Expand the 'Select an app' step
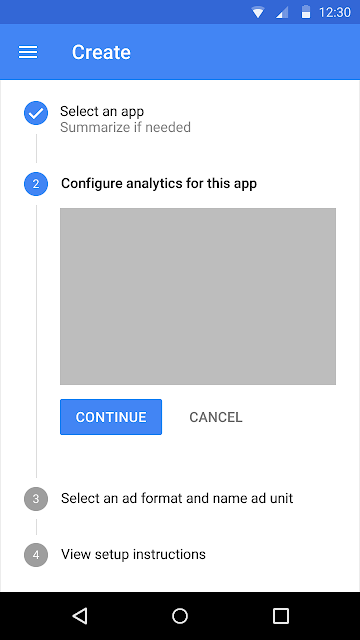The height and width of the screenshot is (640, 360). tap(102, 111)
